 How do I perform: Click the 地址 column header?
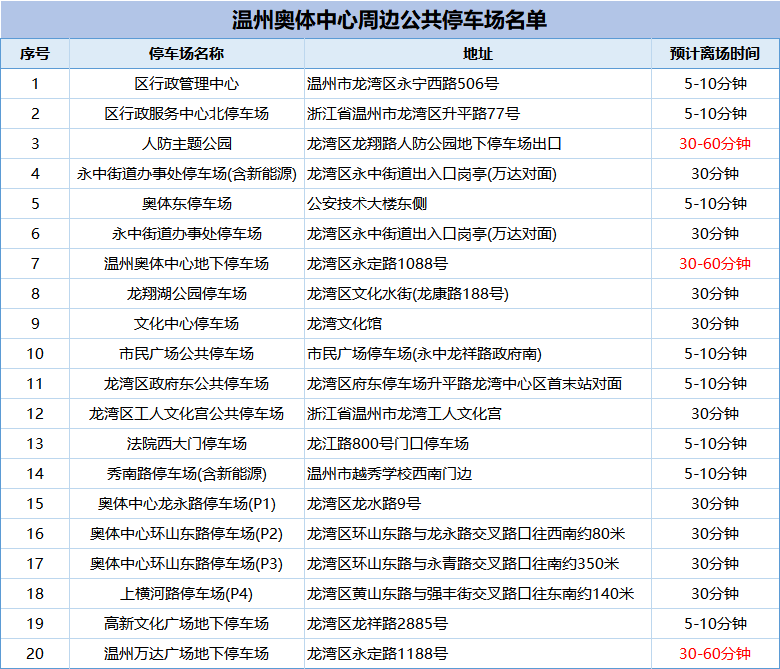click(x=478, y=54)
